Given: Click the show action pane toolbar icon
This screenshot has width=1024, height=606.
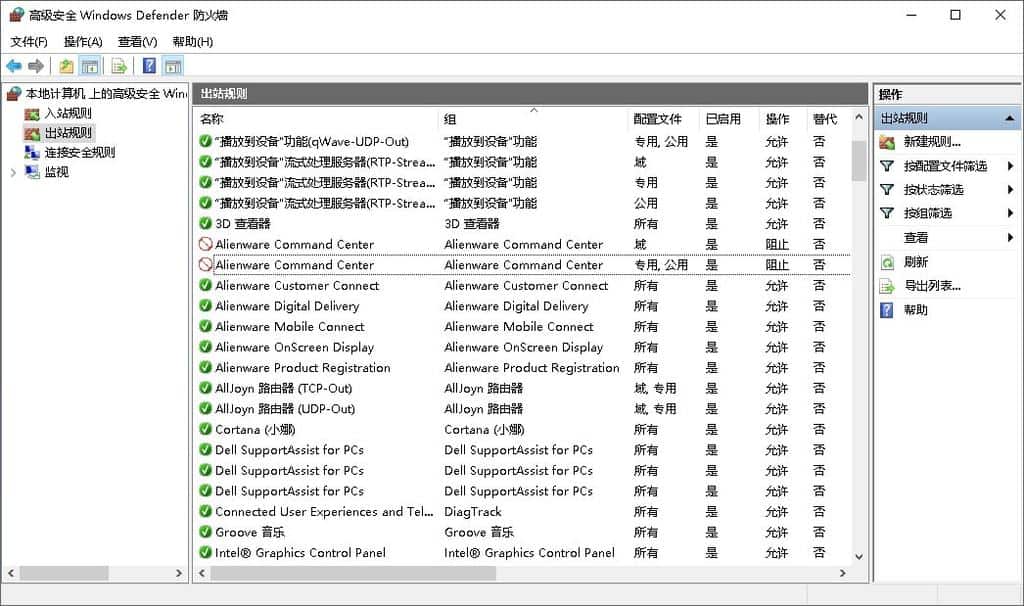Looking at the screenshot, I should [x=172, y=65].
